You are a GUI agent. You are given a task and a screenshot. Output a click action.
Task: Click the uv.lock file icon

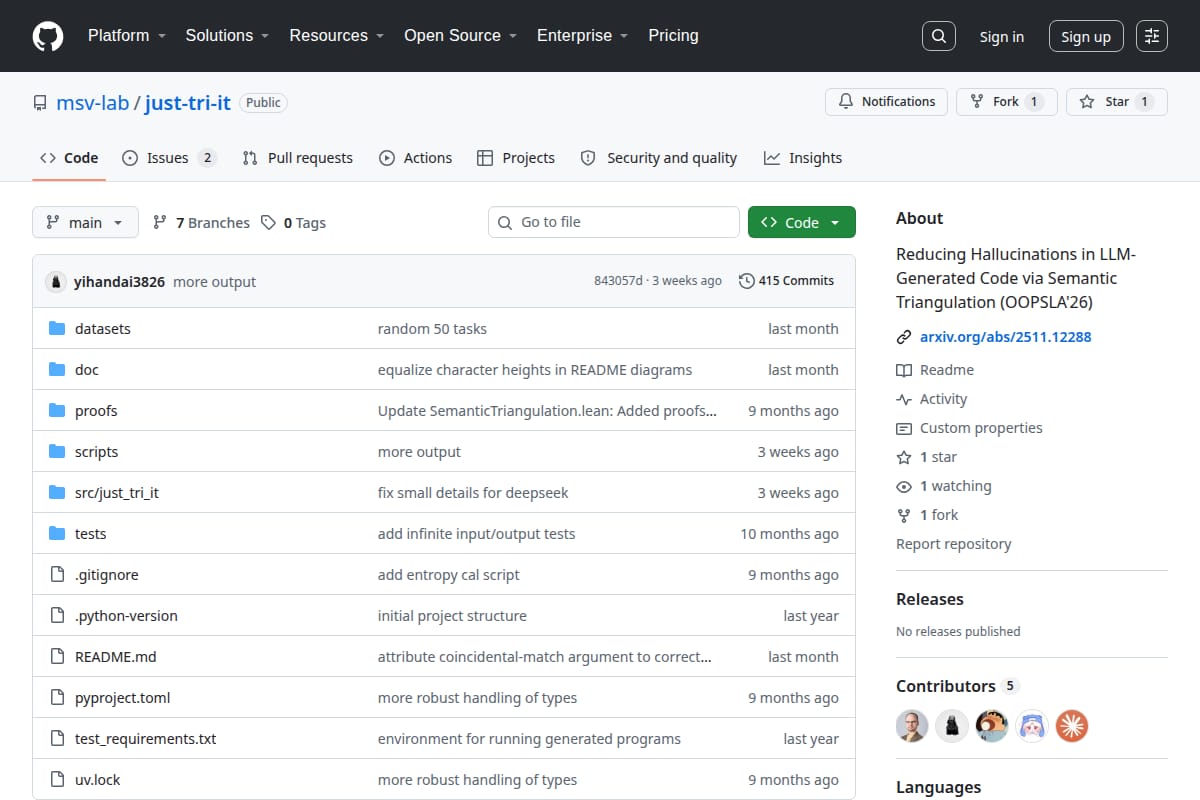pyautogui.click(x=57, y=780)
